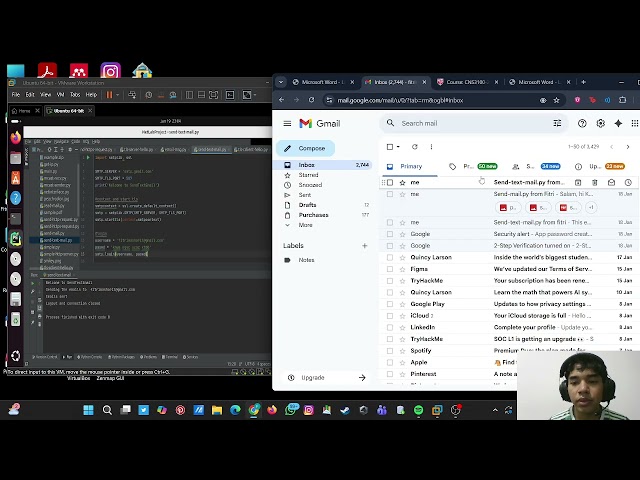The width and height of the screenshot is (640, 480).
Task: Select checkbox for Security alert email from Google
Action: pos(390,234)
